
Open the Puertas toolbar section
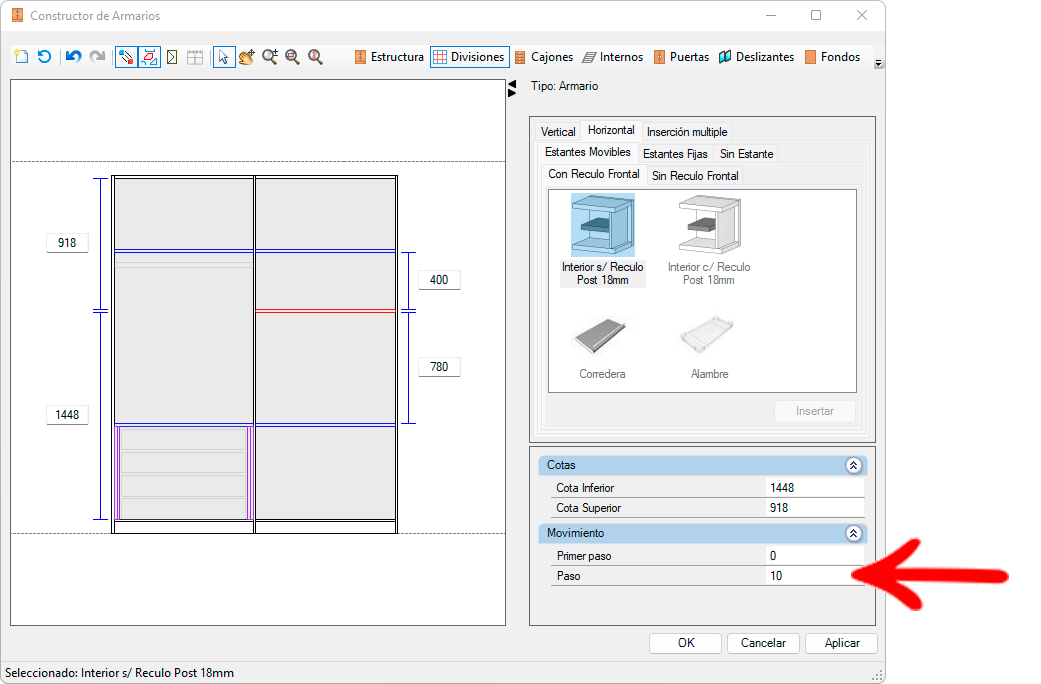click(681, 57)
